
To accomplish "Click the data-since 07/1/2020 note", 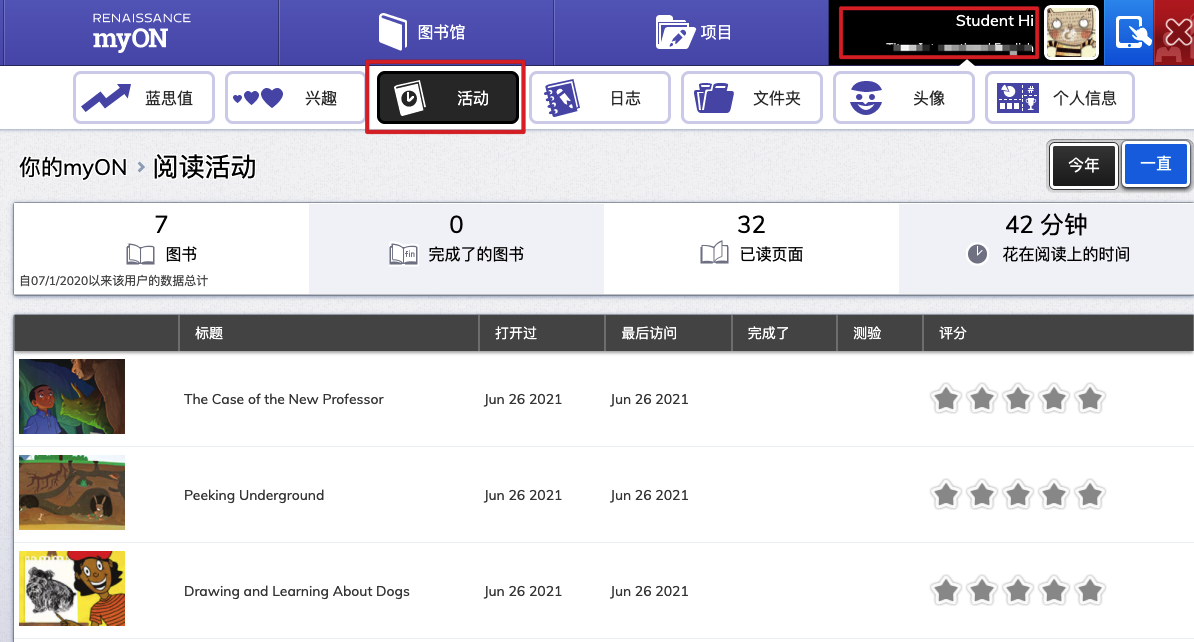I will (113, 280).
